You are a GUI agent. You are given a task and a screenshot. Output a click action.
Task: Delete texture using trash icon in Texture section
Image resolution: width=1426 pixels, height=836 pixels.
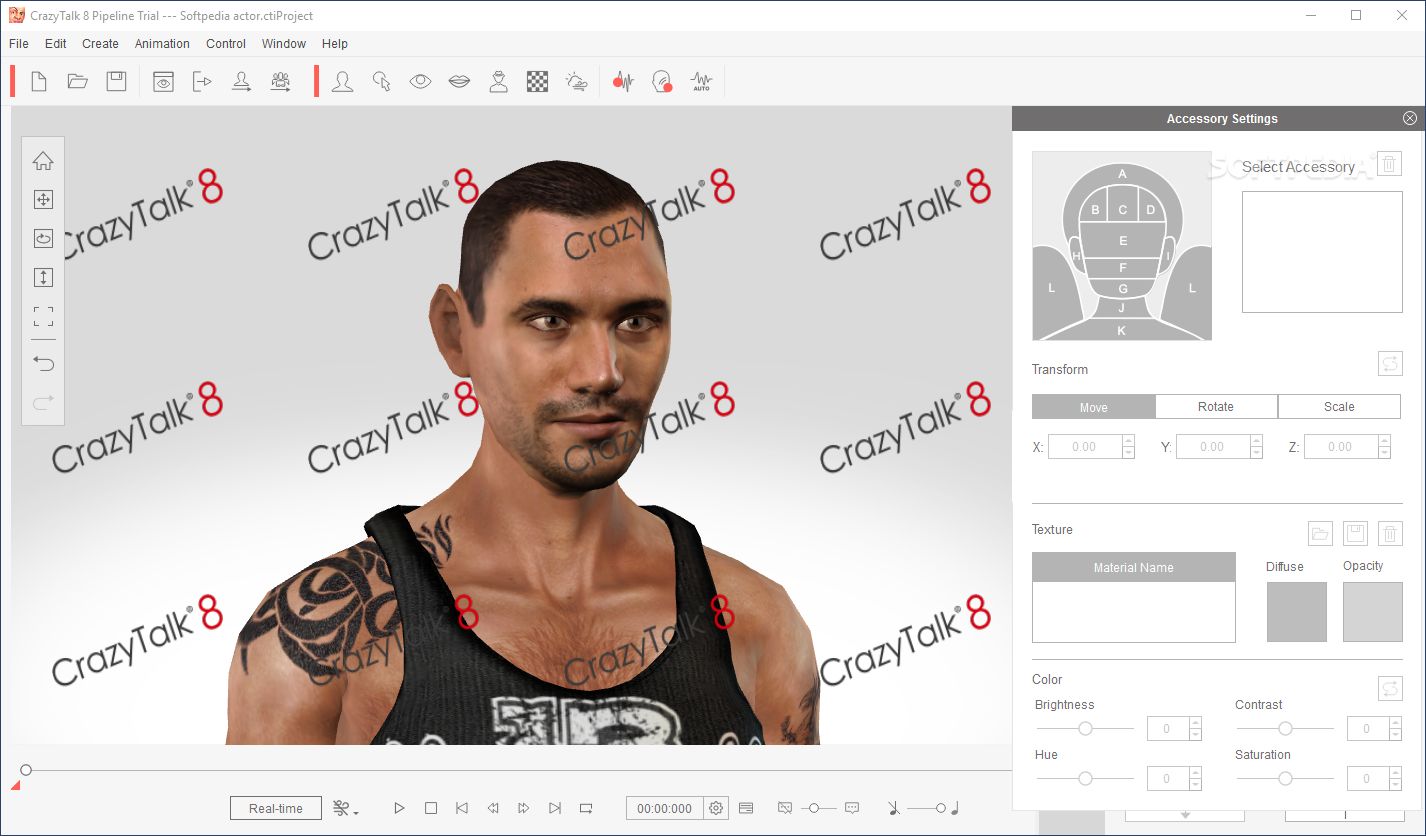[x=1390, y=533]
